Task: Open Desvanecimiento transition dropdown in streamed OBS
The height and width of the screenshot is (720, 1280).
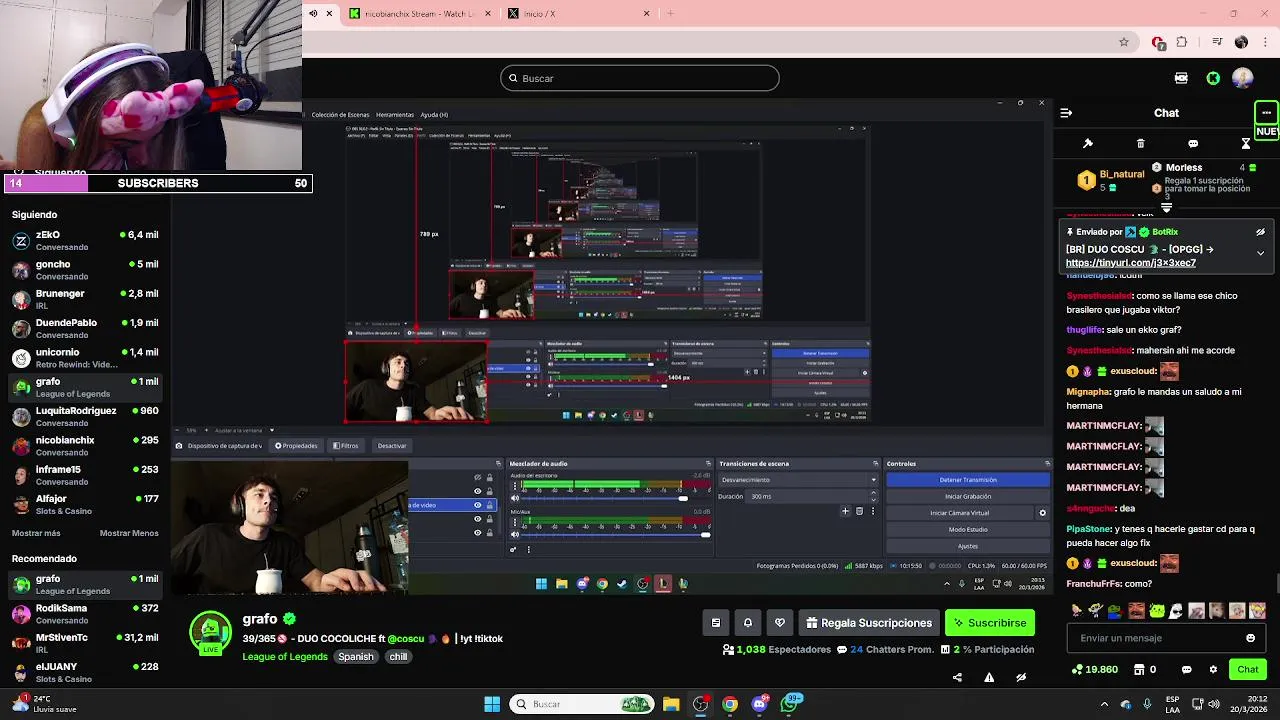Action: pos(798,480)
